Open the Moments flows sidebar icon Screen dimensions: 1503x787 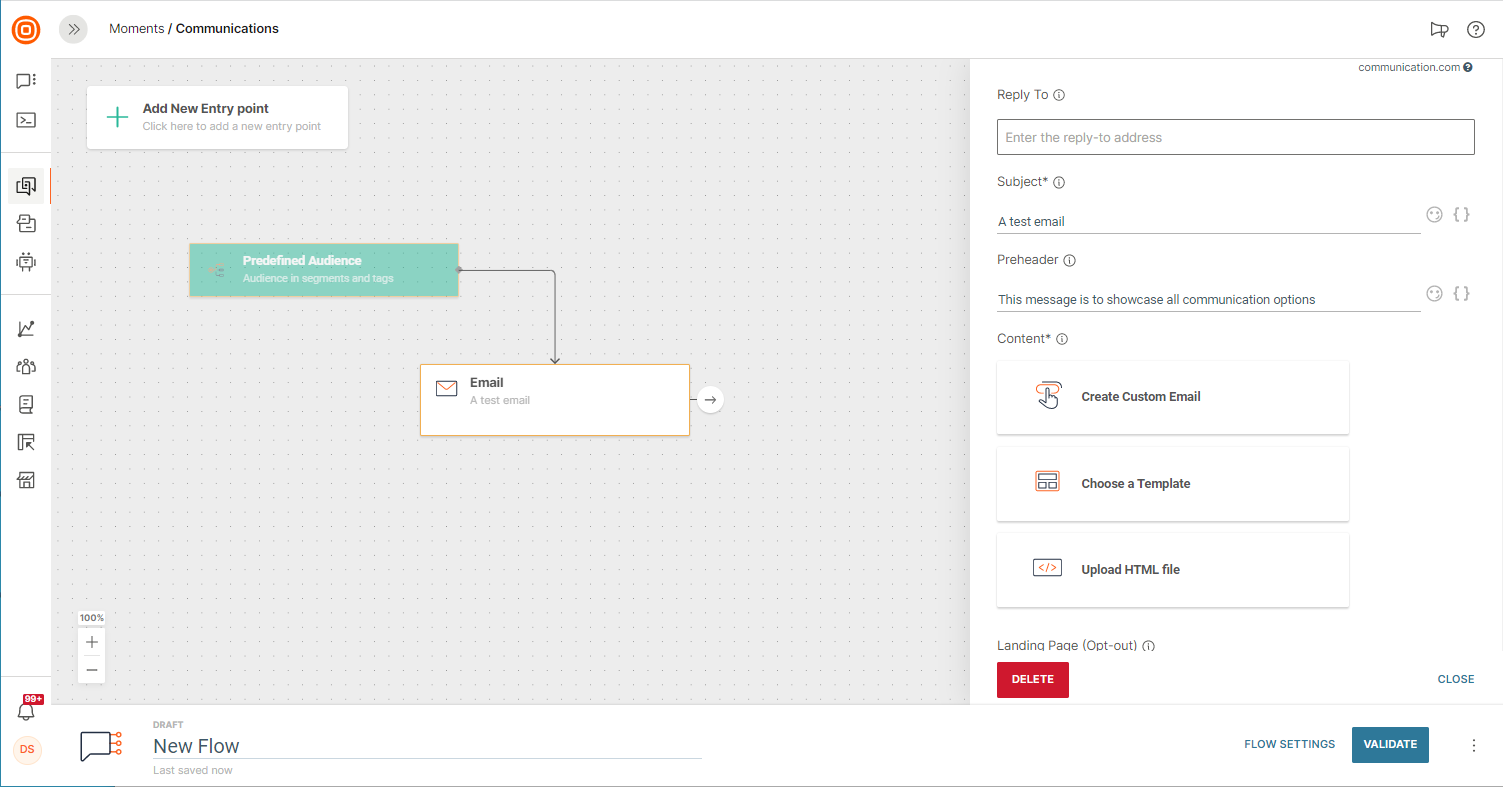tap(26, 186)
